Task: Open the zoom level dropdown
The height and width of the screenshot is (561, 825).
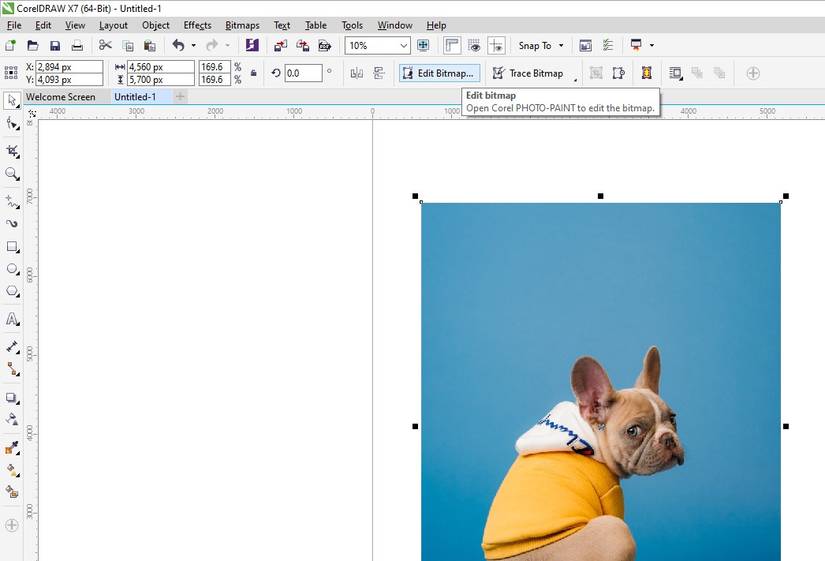Action: click(403, 46)
